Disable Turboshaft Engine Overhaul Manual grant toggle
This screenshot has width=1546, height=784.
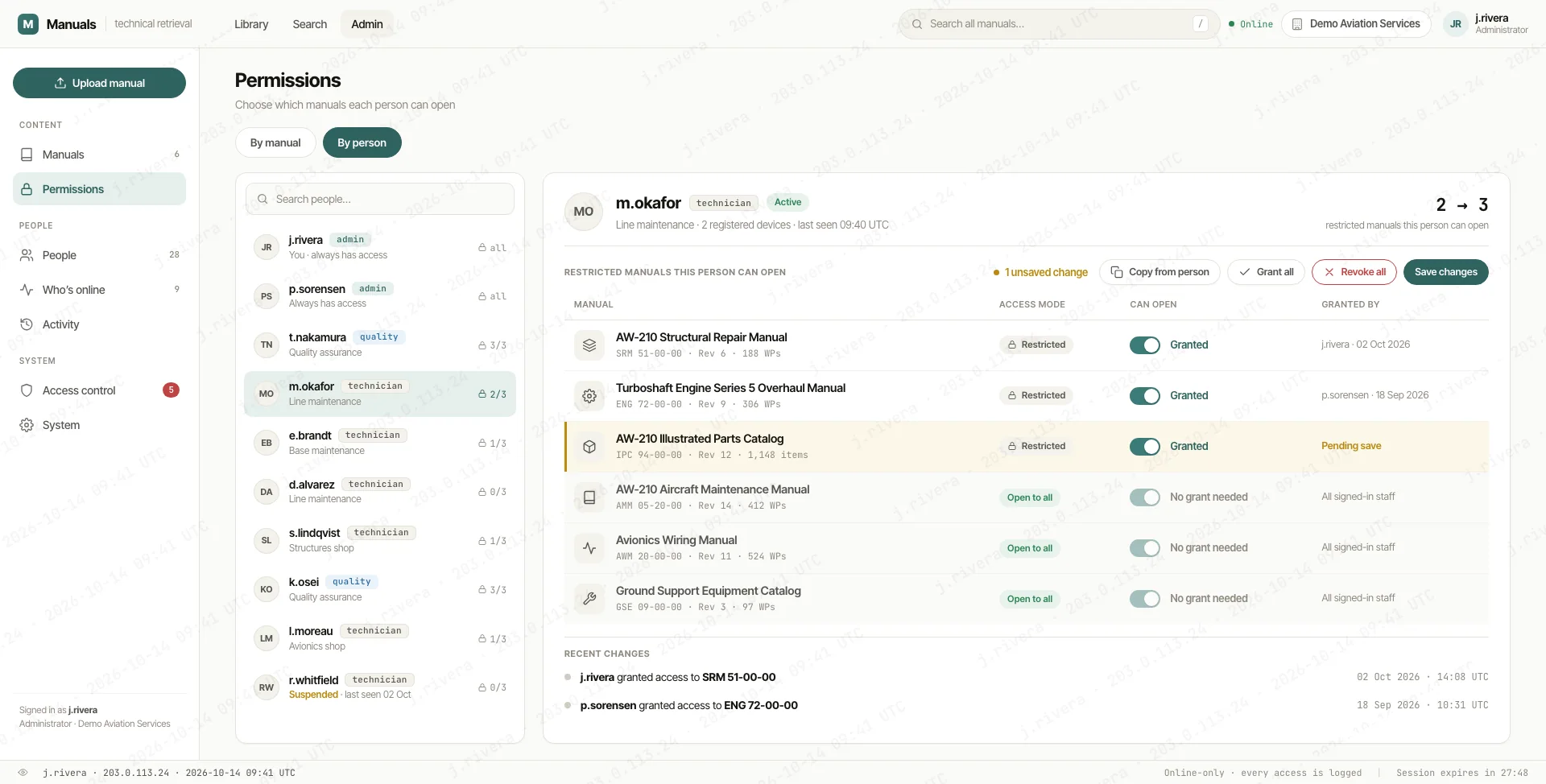click(1144, 396)
